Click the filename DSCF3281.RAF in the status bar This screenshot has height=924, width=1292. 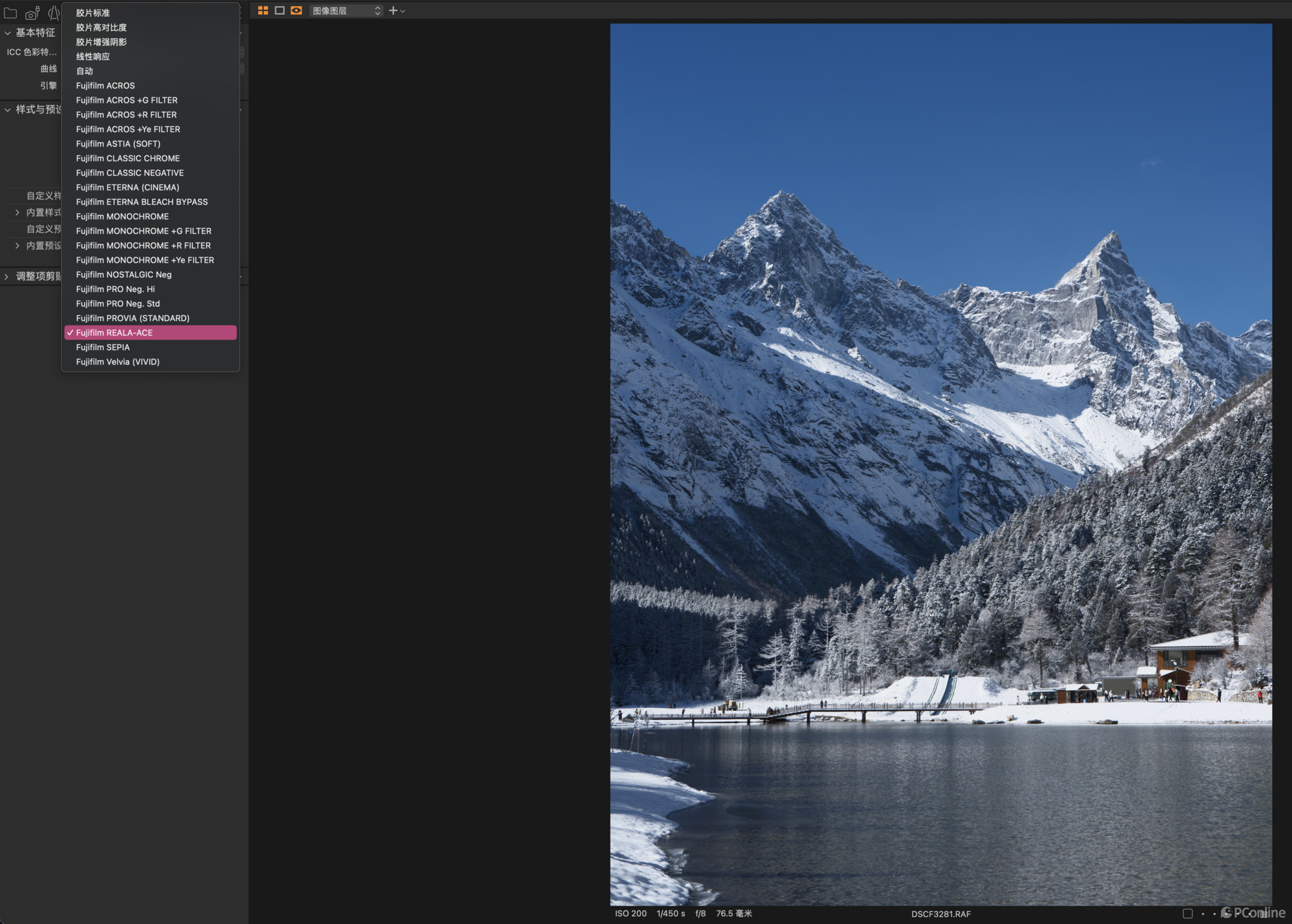tap(940, 914)
